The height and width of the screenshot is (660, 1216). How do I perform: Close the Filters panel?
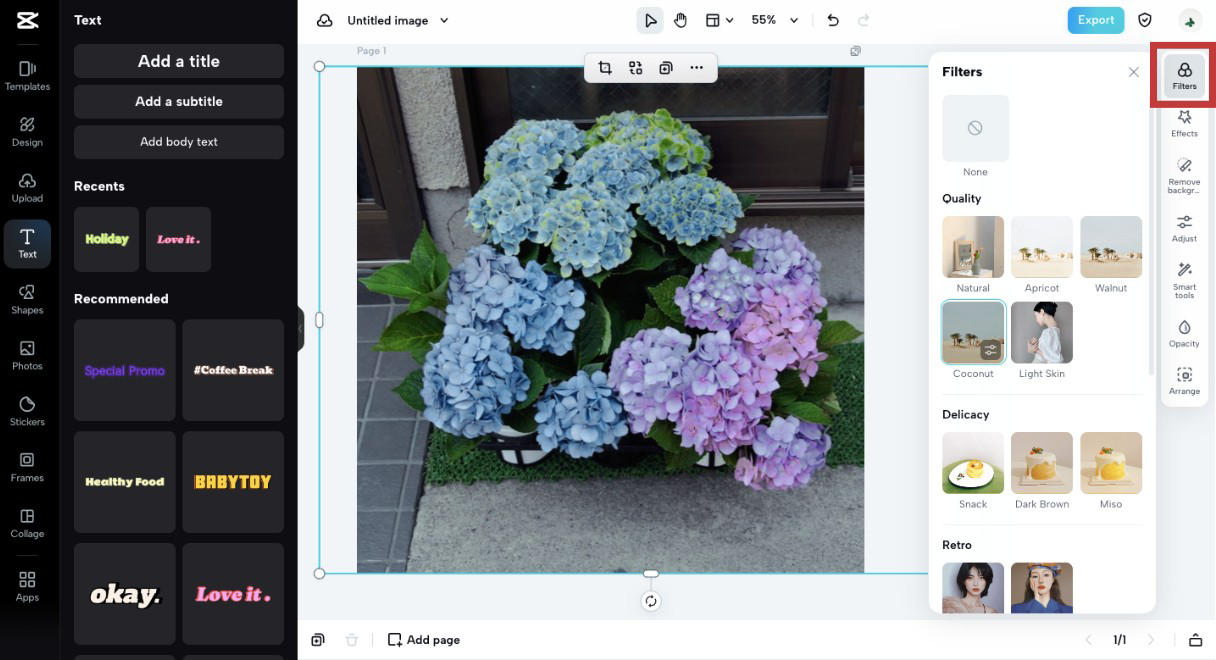coord(1133,72)
